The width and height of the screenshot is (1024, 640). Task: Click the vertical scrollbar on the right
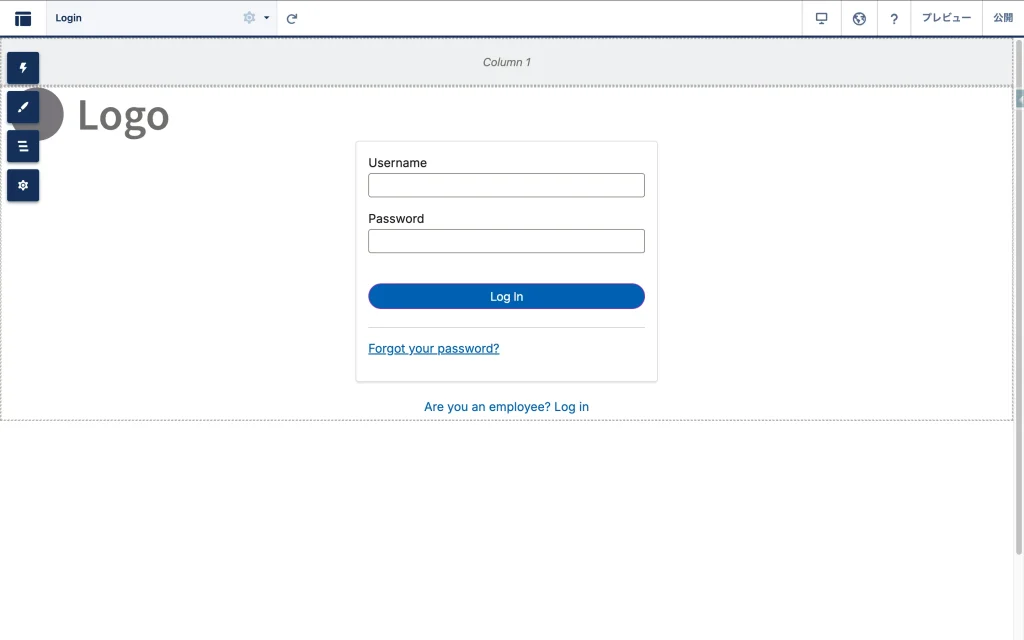coord(1018,300)
